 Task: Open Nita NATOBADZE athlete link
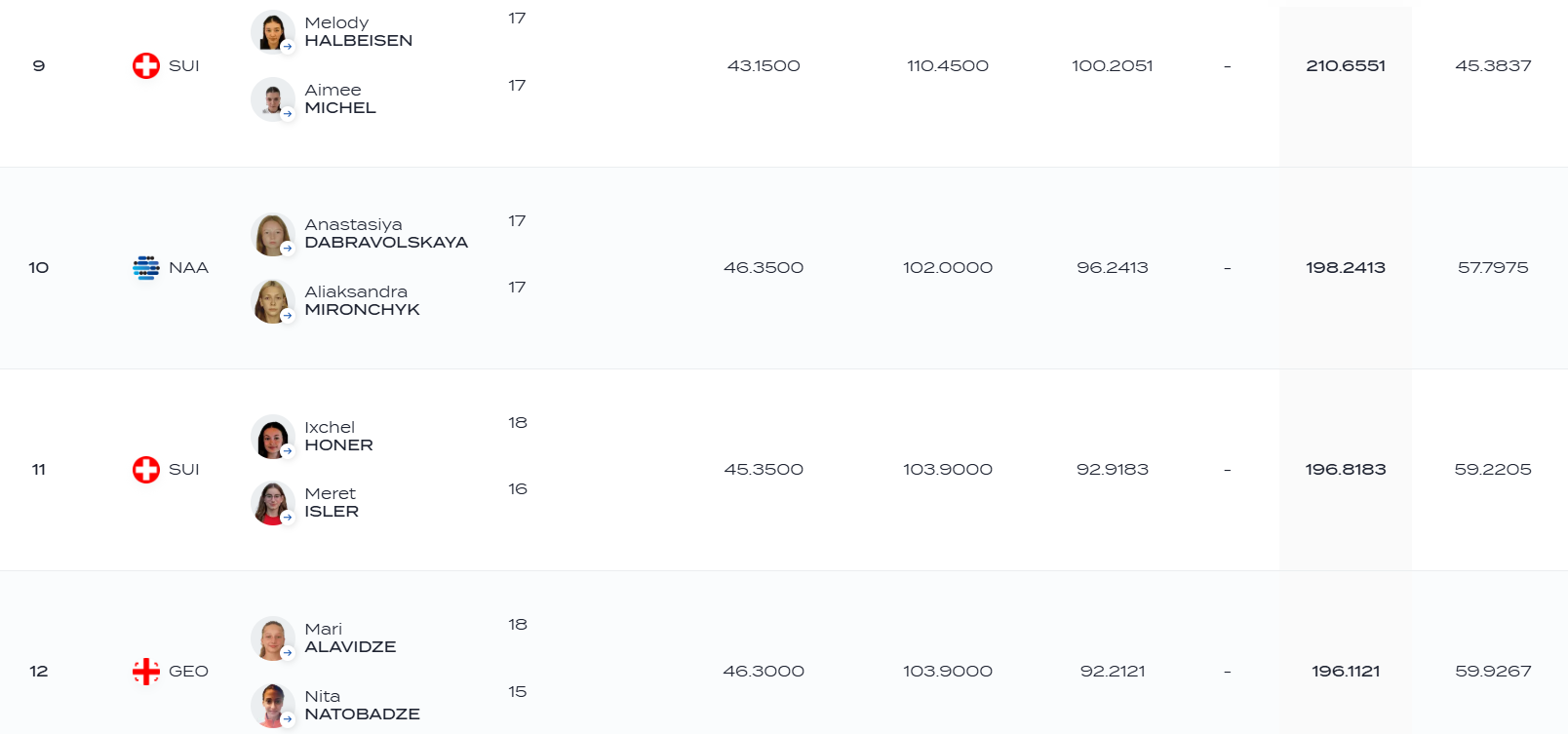point(362,705)
